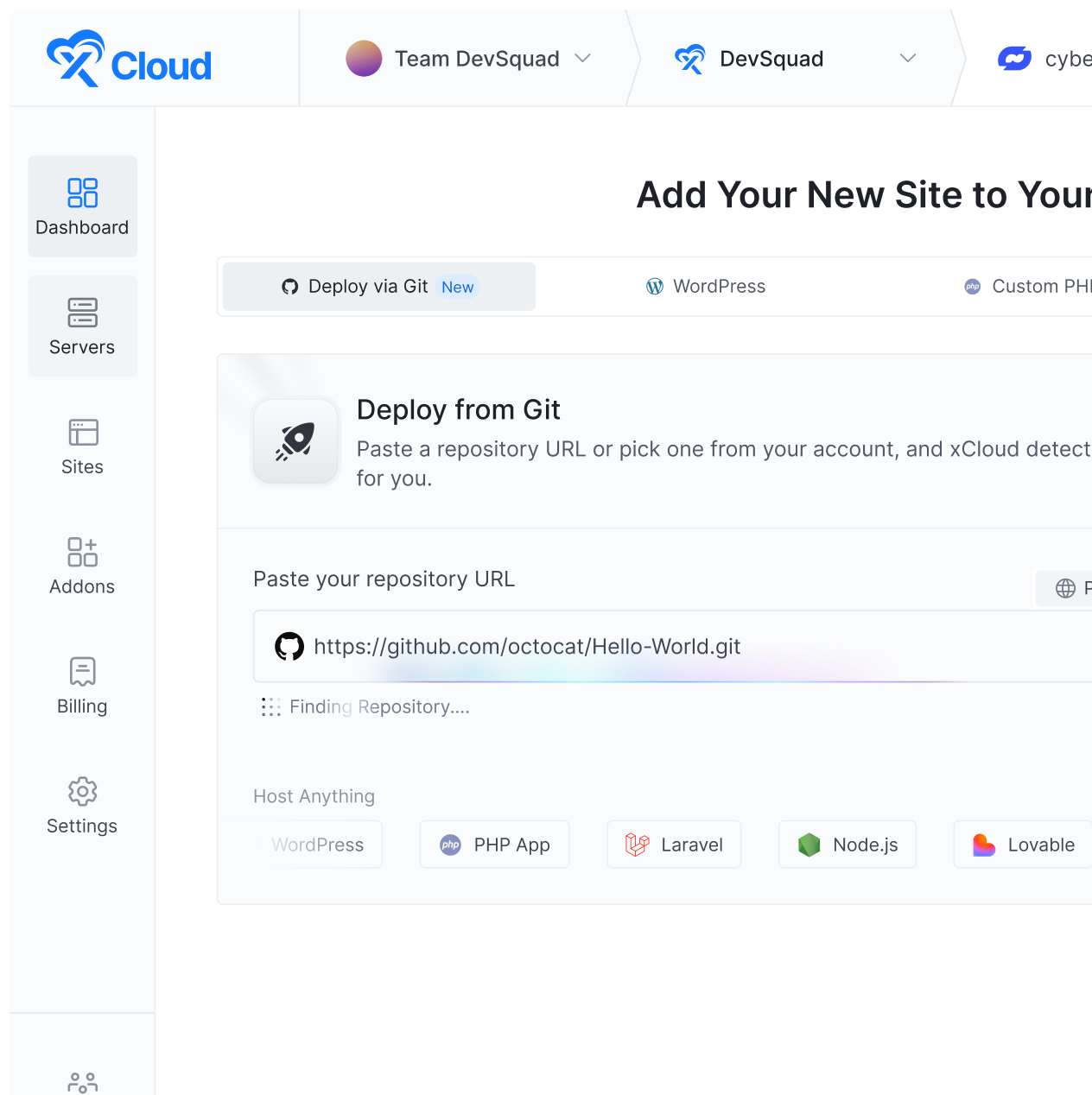
Task: Click the Finding Repository loading spinner
Action: point(271,707)
